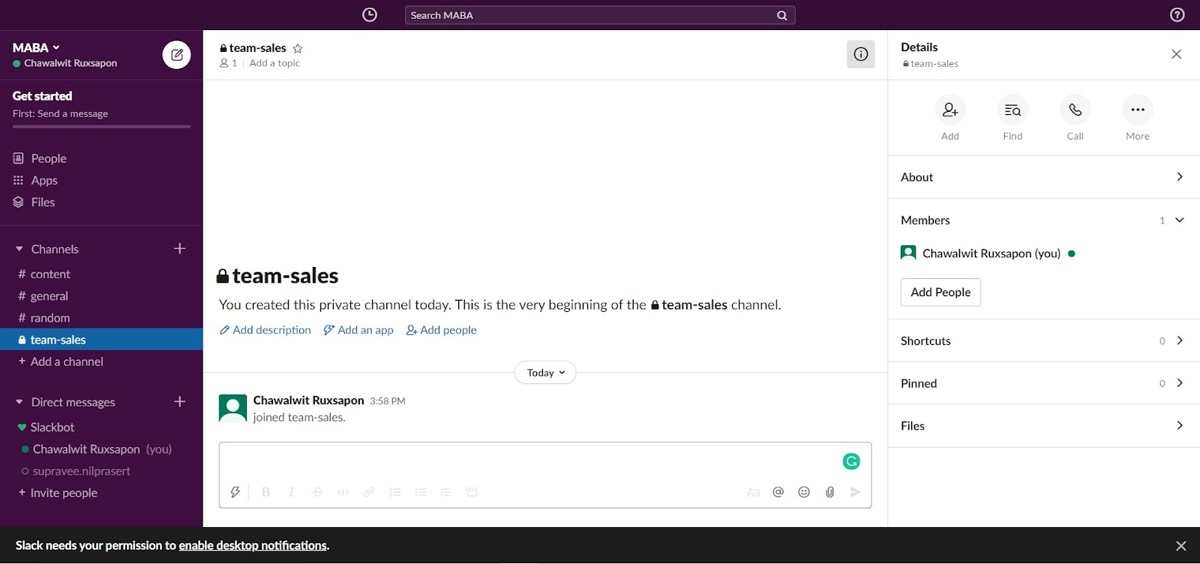Collapse the Channels section

tap(19, 249)
